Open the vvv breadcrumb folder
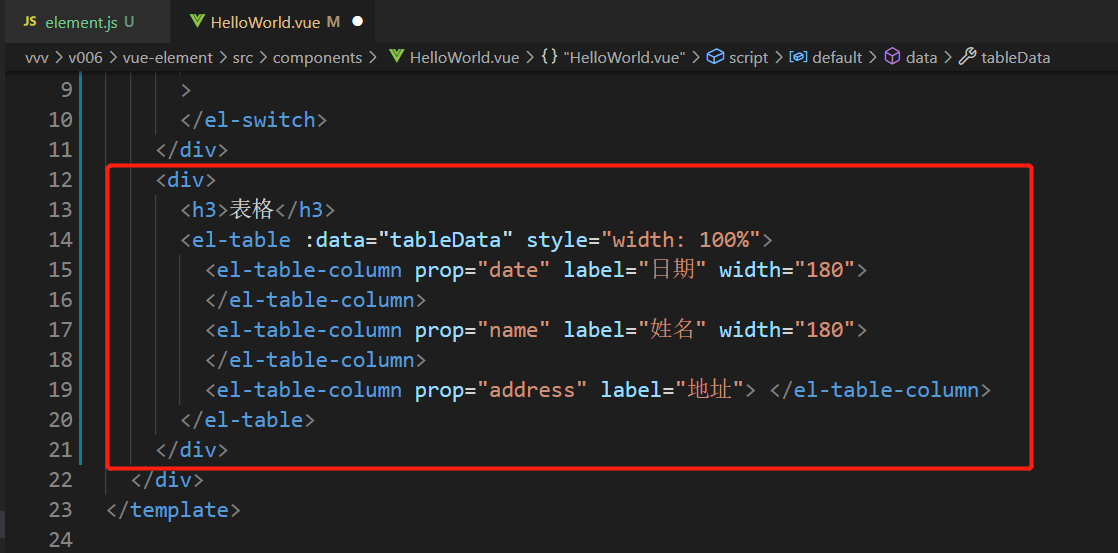Screen dimensions: 1118x553 [36, 58]
